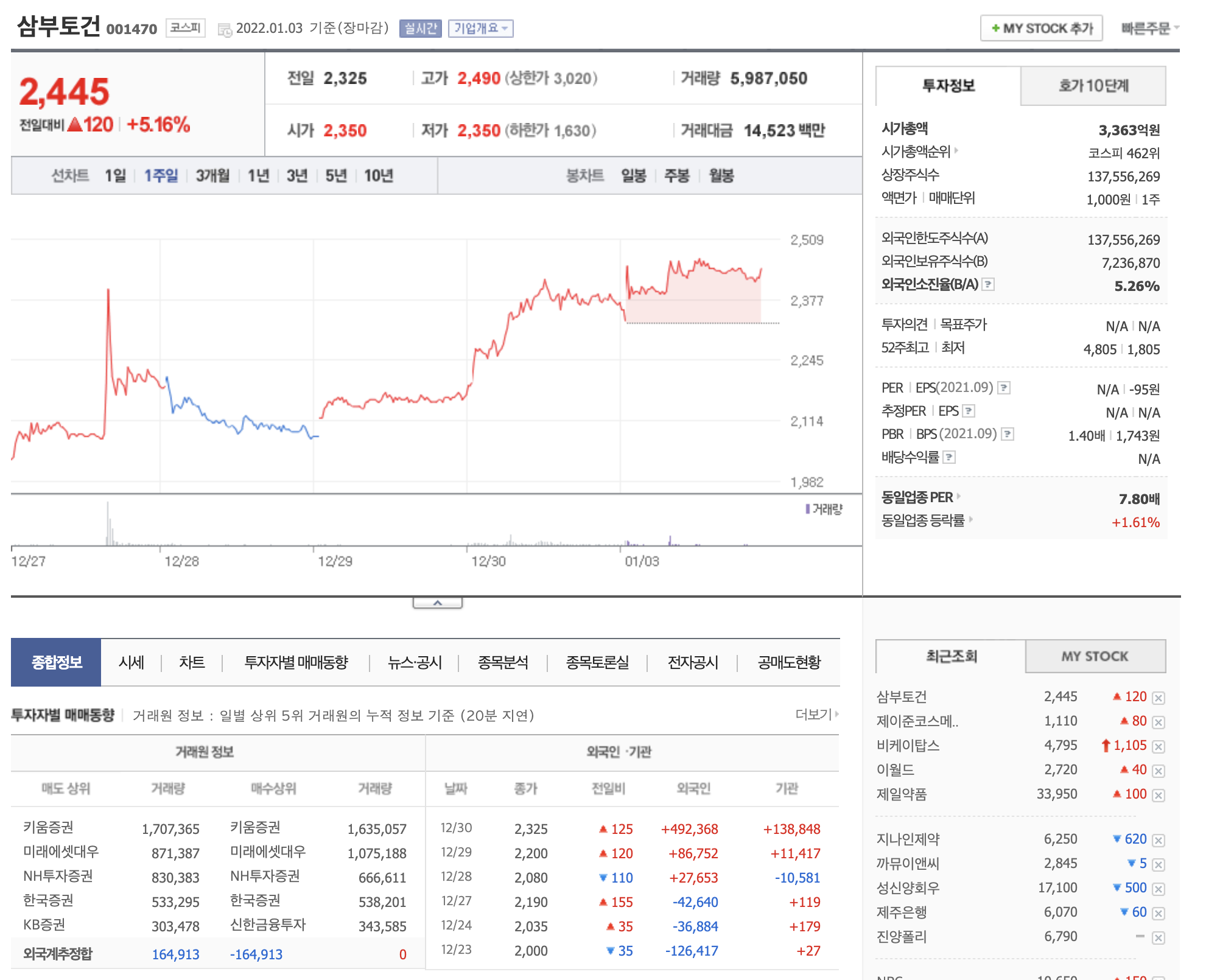The width and height of the screenshot is (1220, 980).
Task: Click help icon beside PER EPS(2021.09)
Action: pyautogui.click(x=1004, y=388)
